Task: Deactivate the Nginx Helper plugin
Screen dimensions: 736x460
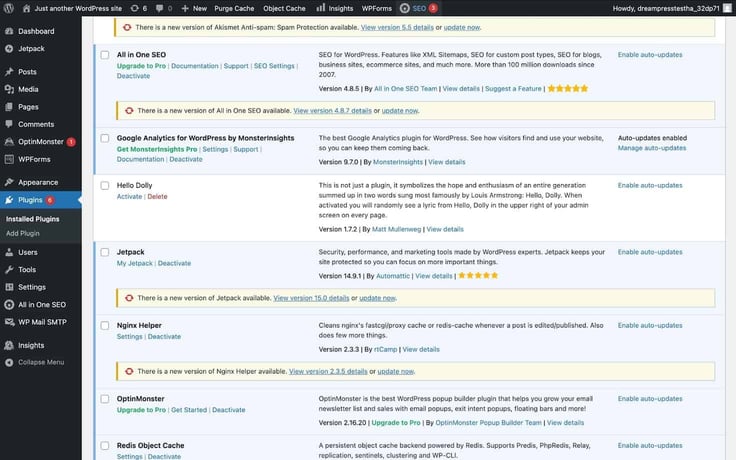Action: [x=164, y=337]
